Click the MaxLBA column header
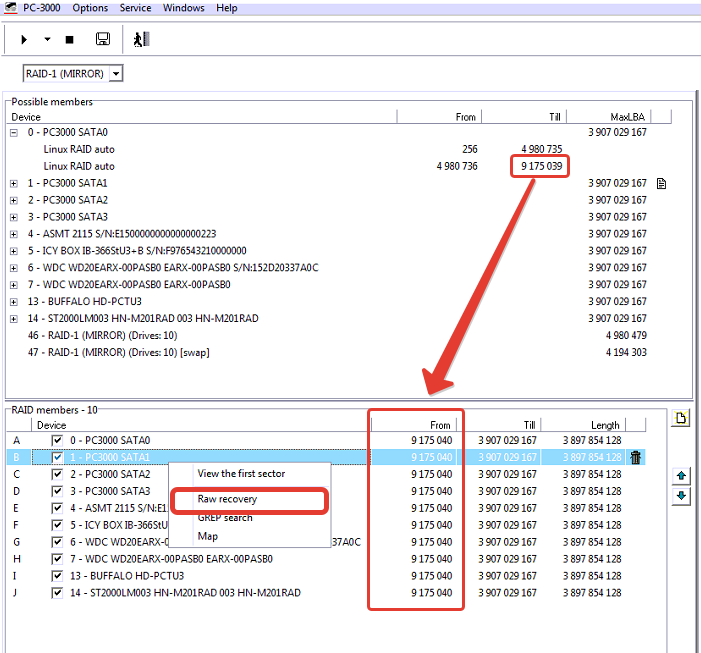Viewport: 701px width, 653px height. (x=609, y=117)
